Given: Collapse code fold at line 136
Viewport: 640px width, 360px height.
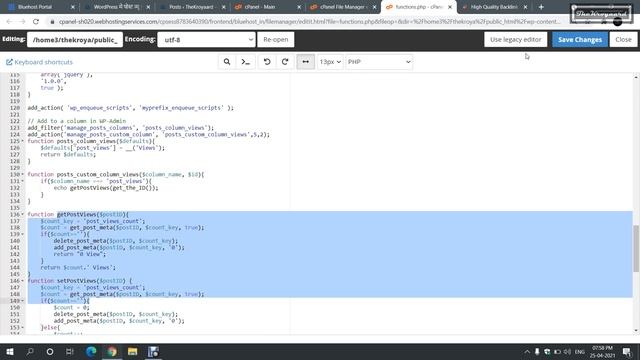Looking at the screenshot, I should tap(22, 214).
